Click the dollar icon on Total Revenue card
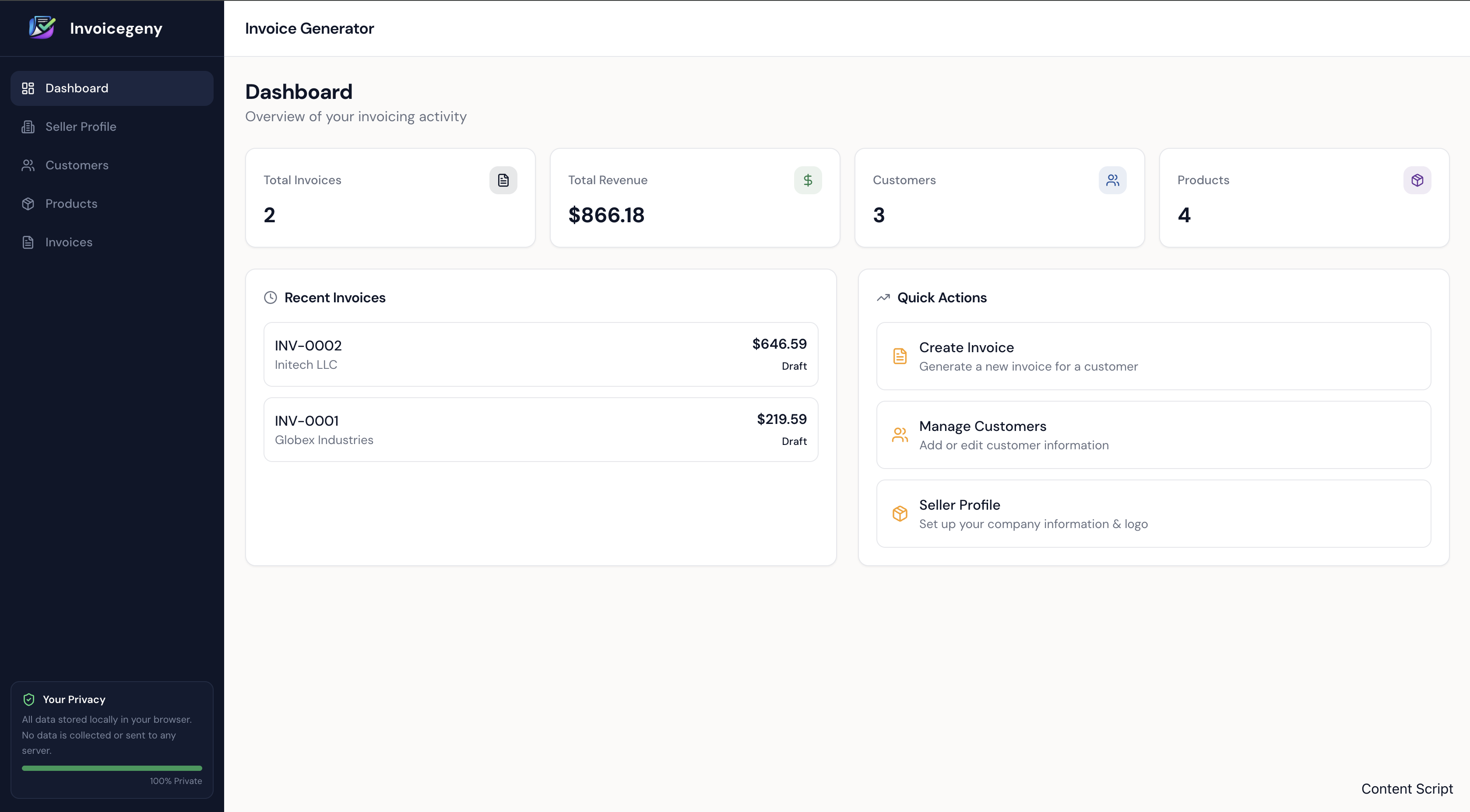Screen dimensions: 1470x812 (808, 180)
